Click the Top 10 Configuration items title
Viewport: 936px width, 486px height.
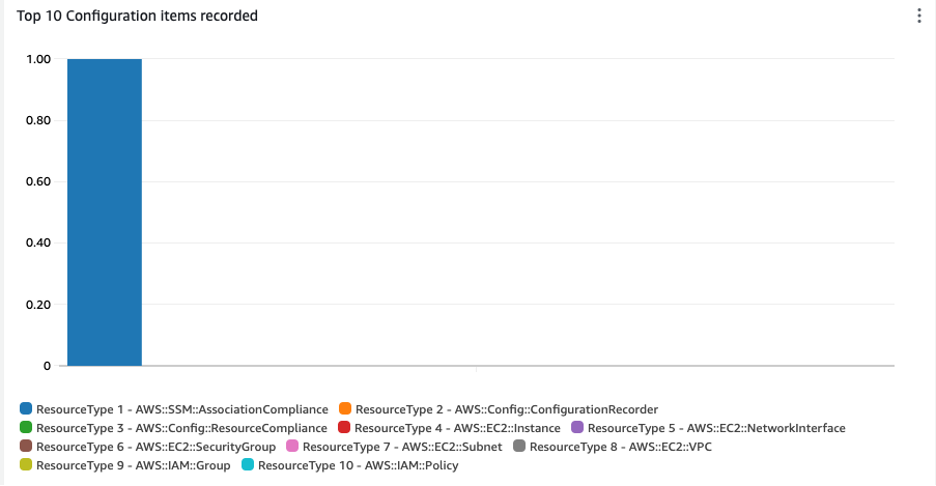point(137,16)
